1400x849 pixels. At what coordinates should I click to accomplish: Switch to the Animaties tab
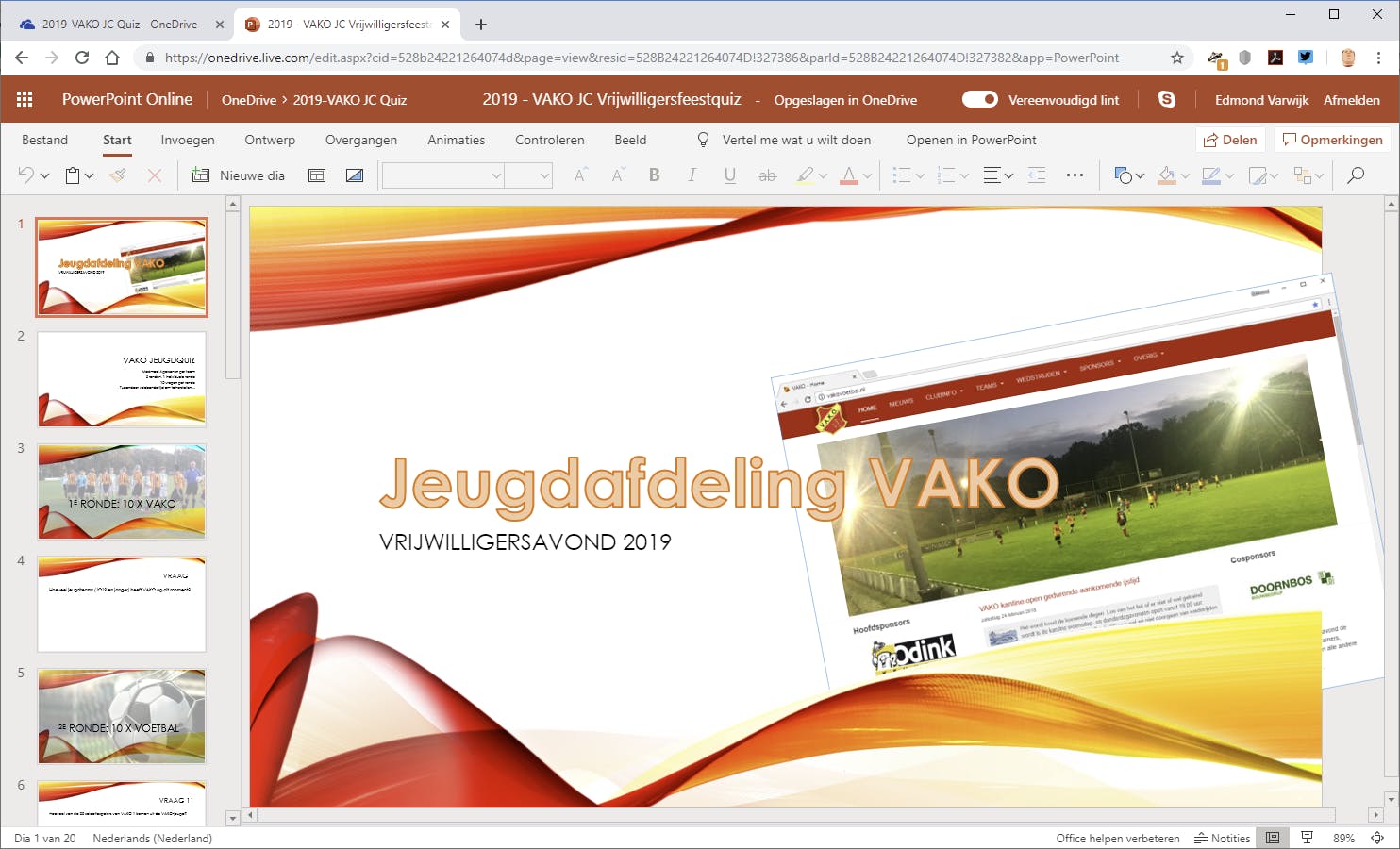point(457,140)
